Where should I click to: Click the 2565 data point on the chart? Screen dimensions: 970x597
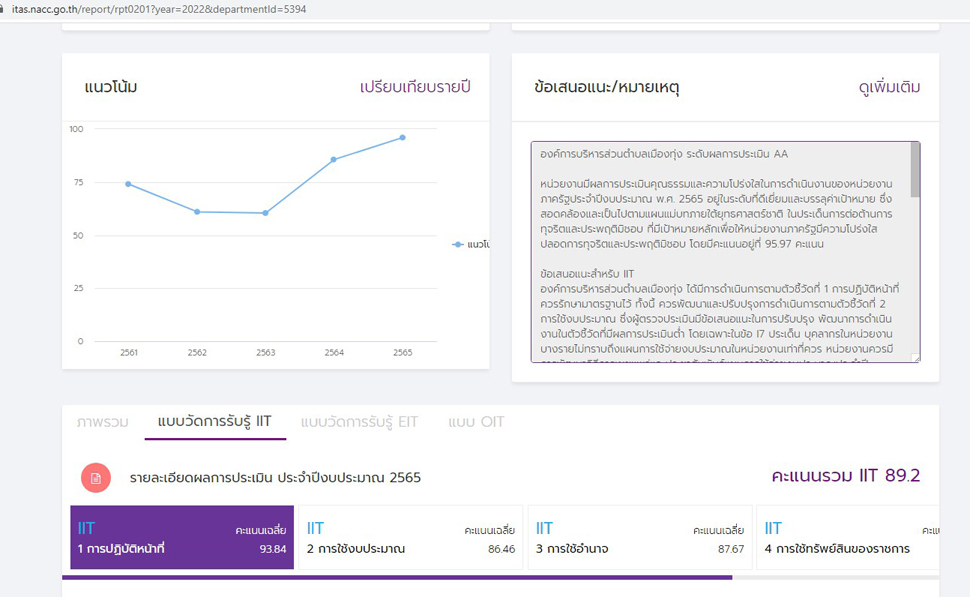[403, 137]
